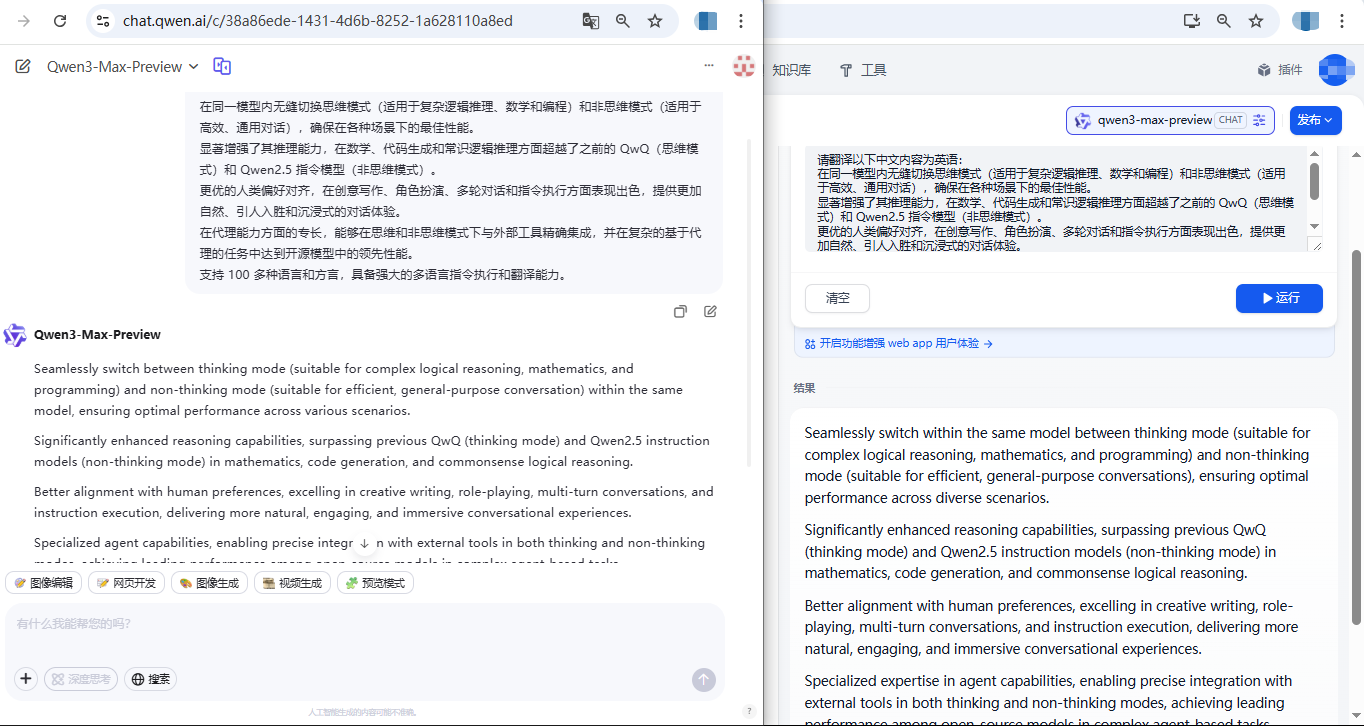
Task: Click the 结果 results label
Action: point(804,388)
